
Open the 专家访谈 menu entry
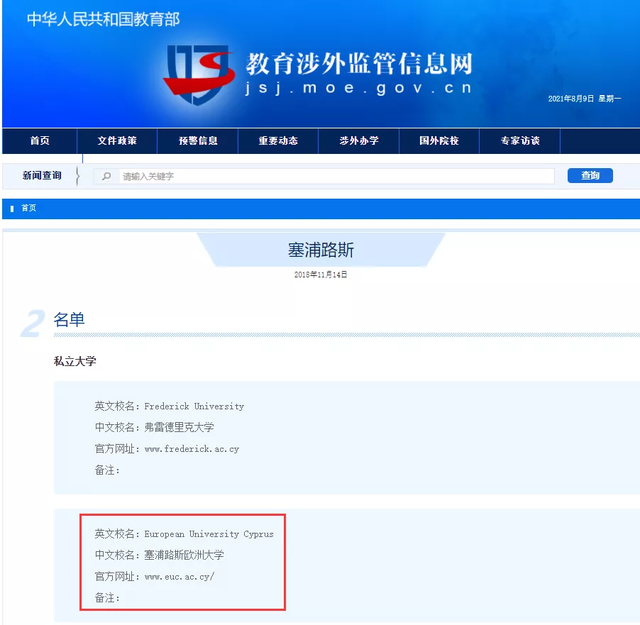(x=520, y=141)
